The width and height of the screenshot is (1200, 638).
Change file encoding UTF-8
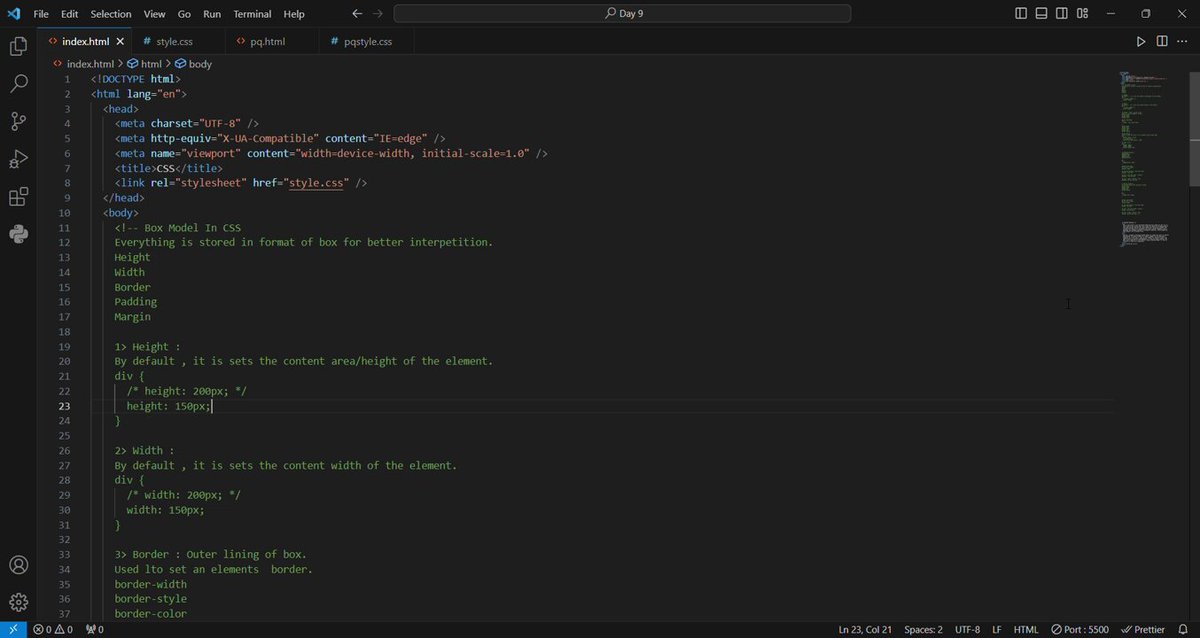point(967,629)
